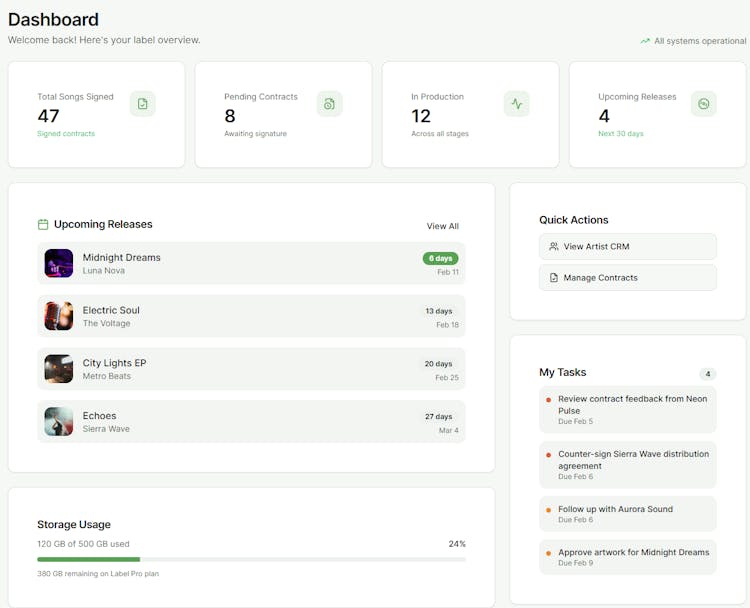Click the 6 days badge on Midnight Dreams
The width and height of the screenshot is (750, 608).
(x=440, y=258)
